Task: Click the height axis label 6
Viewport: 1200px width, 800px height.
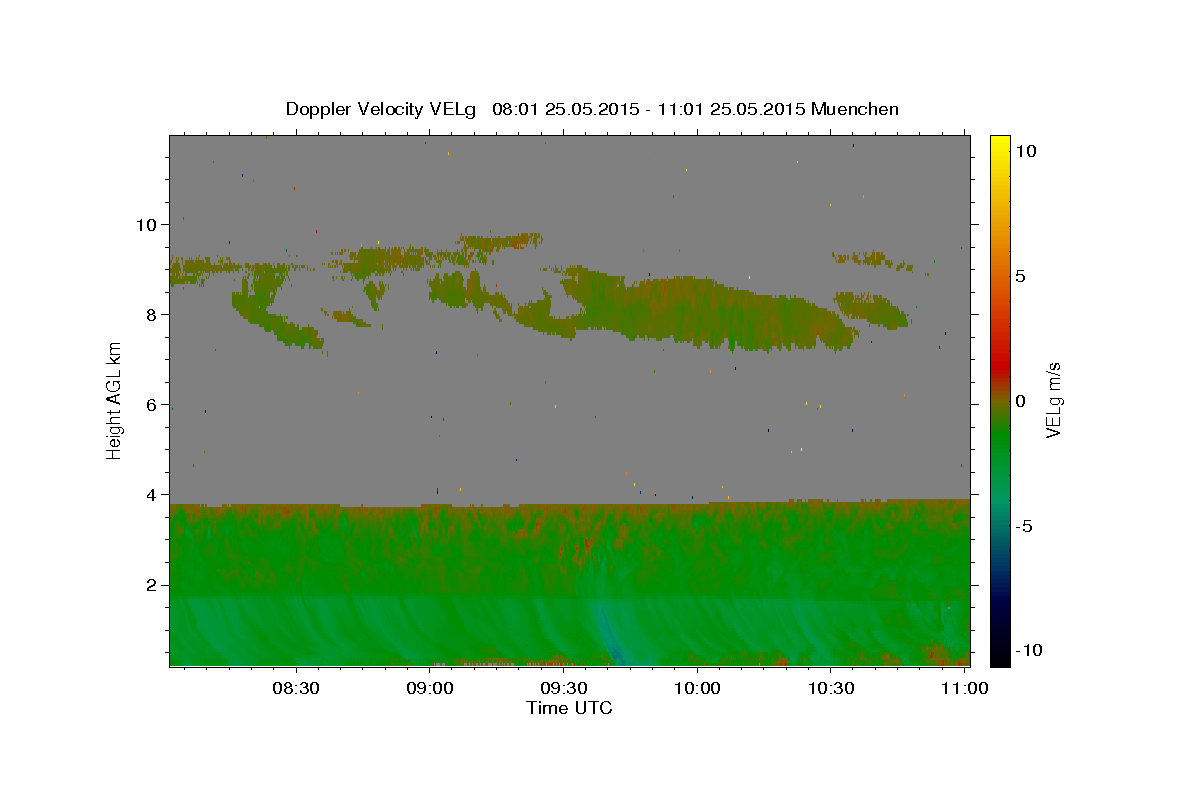Action: point(151,404)
